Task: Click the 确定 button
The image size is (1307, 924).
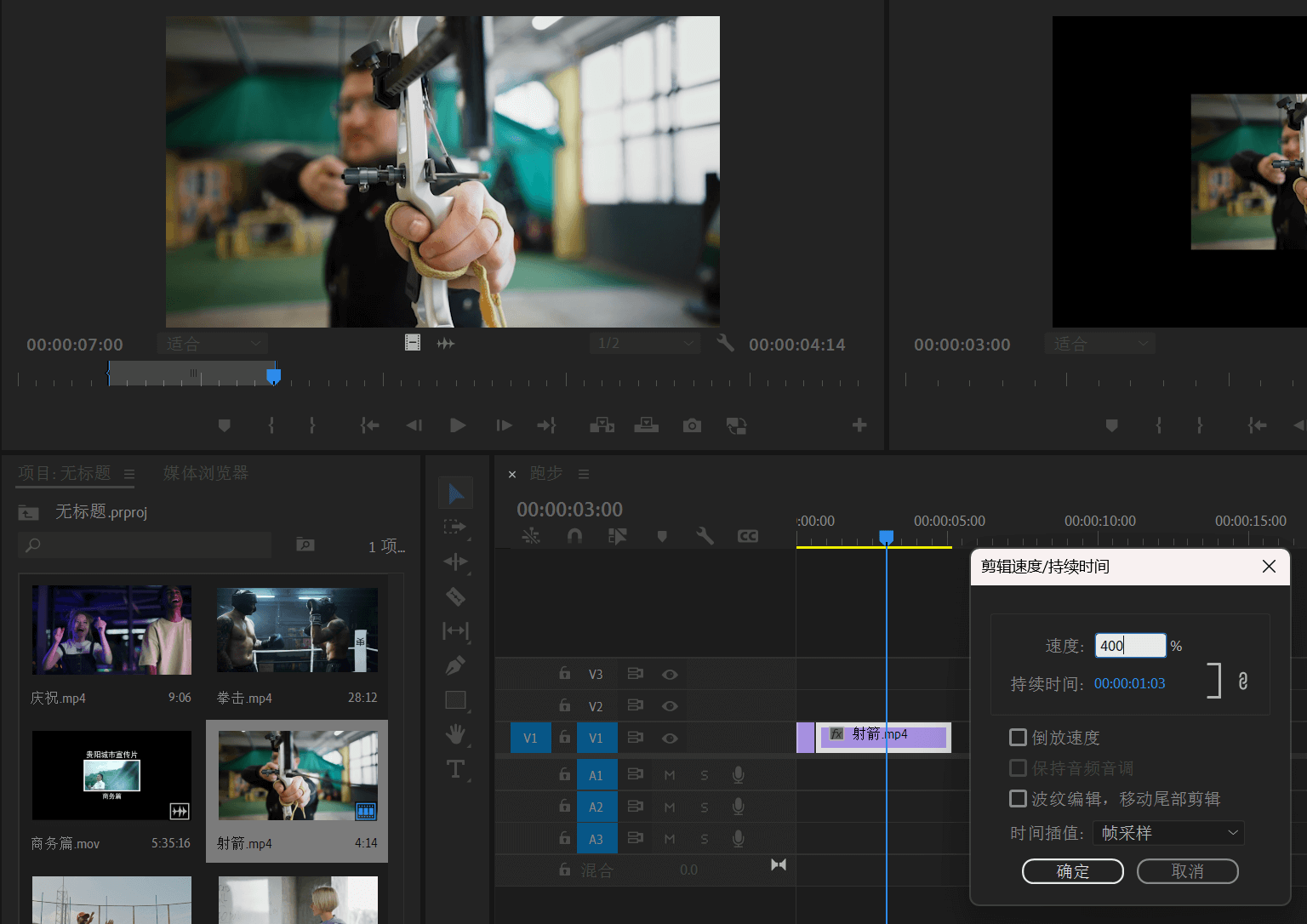Action: tap(1073, 871)
